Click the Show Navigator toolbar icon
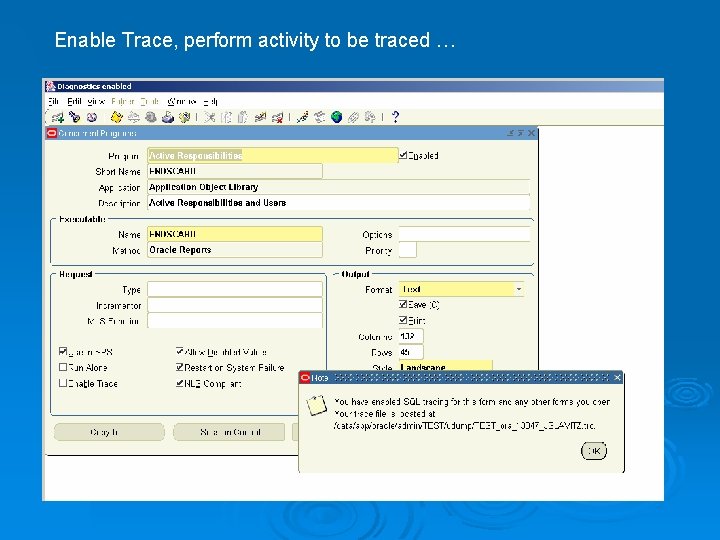The image size is (720, 540). tap(92, 118)
